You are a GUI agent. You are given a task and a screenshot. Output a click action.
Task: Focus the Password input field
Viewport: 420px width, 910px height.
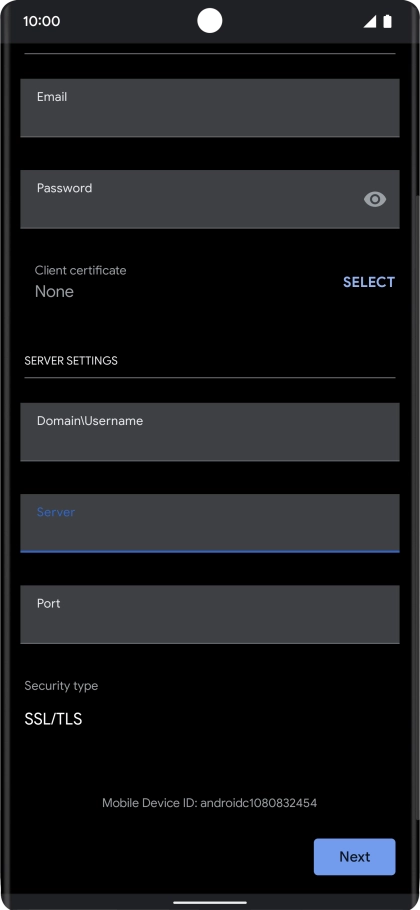pos(210,199)
